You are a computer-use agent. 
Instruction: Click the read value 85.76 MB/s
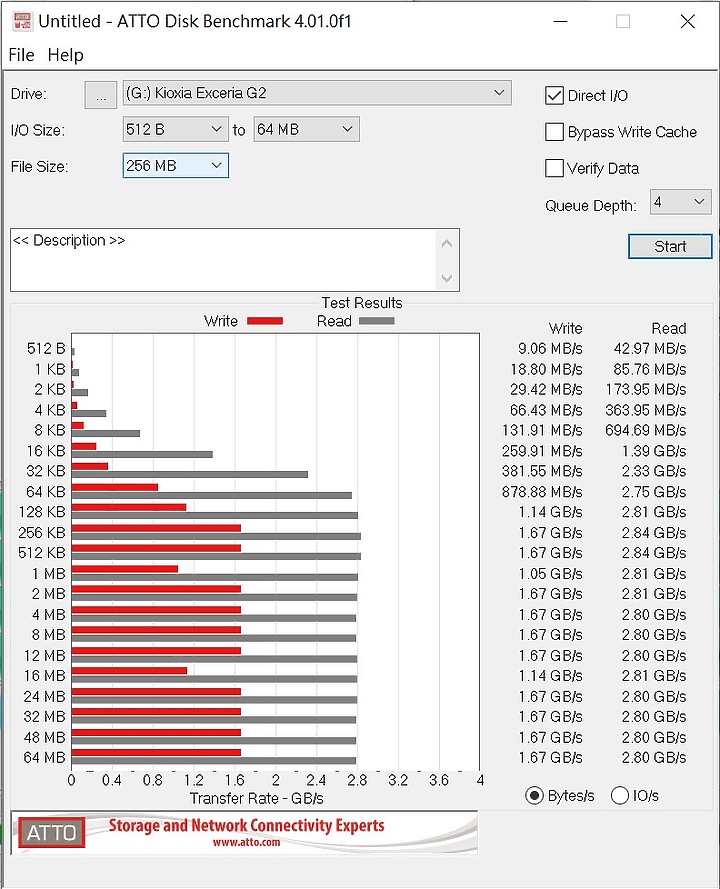point(650,370)
